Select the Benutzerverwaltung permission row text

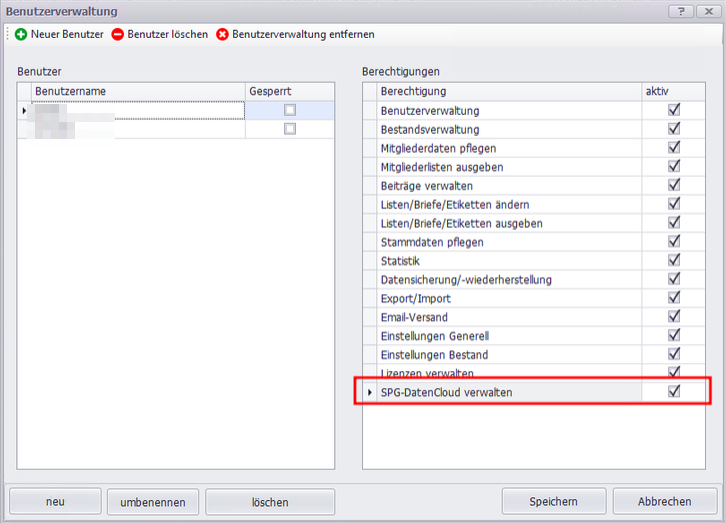pyautogui.click(x=430, y=111)
